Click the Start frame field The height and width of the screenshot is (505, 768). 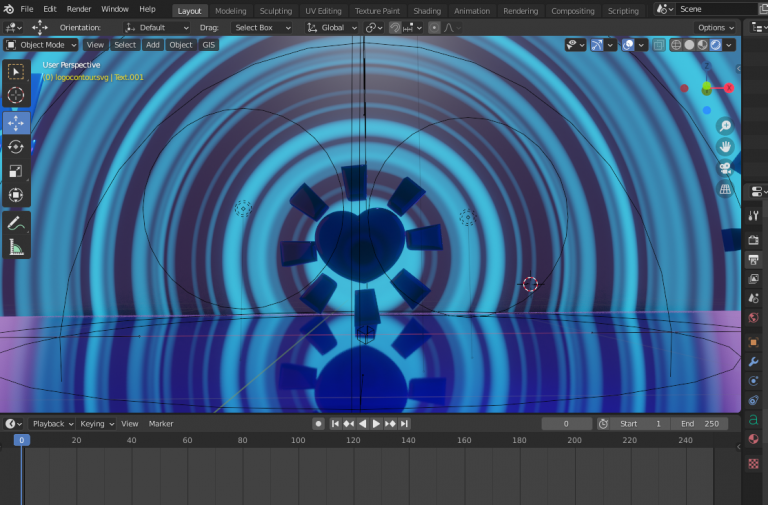[640, 424]
